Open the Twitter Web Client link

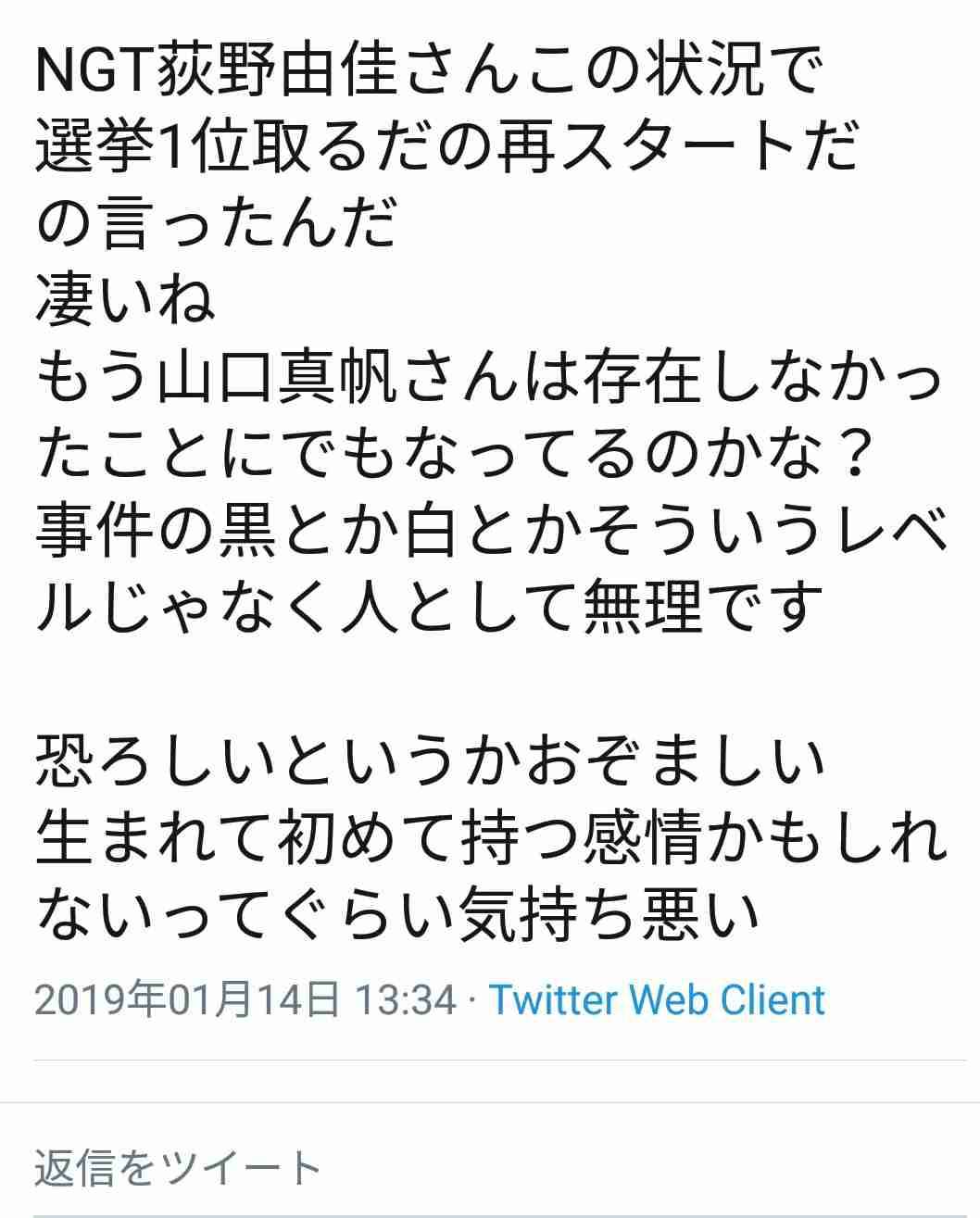[x=657, y=1000]
